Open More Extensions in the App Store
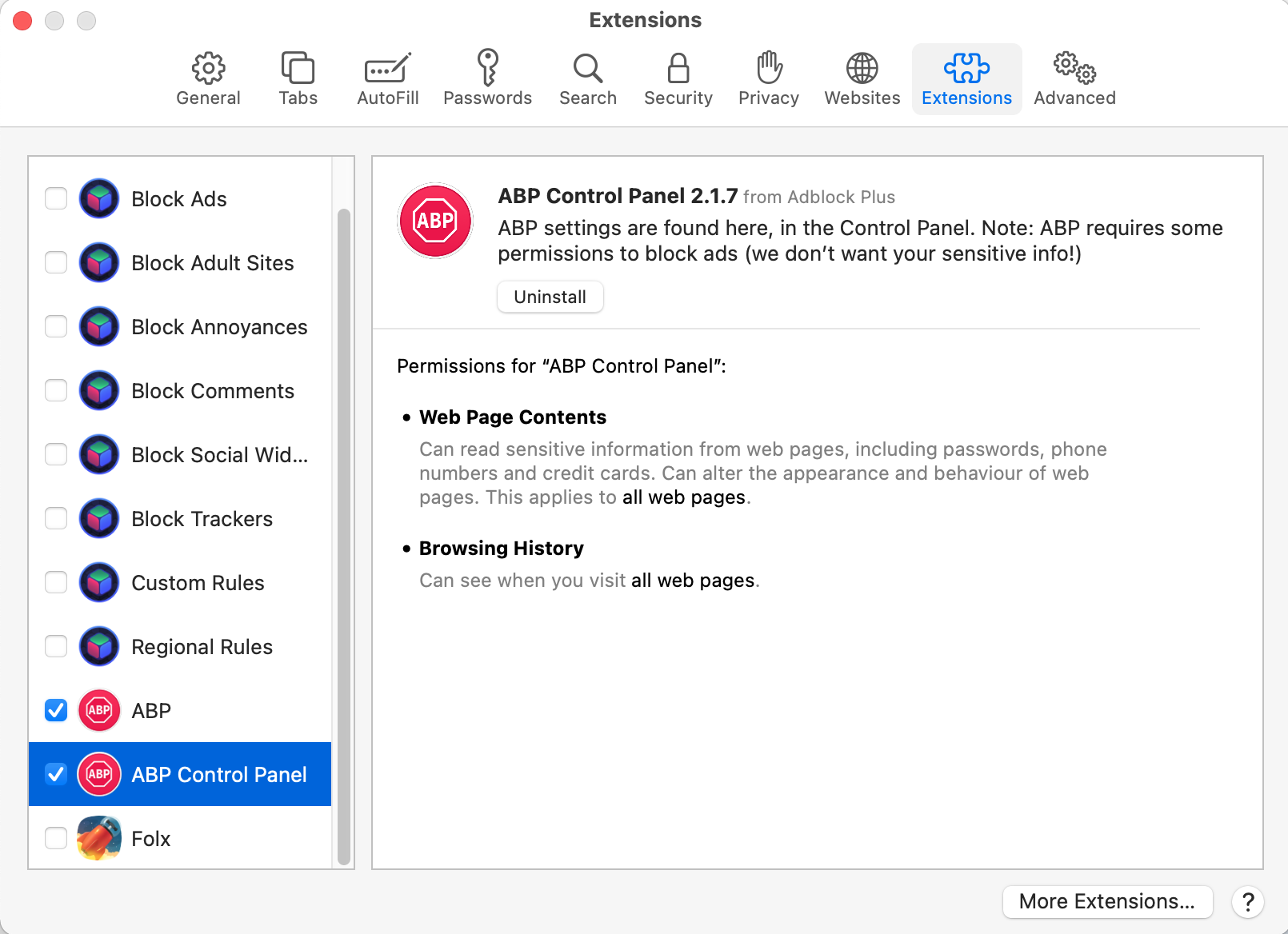The width and height of the screenshot is (1288, 934). (1107, 901)
